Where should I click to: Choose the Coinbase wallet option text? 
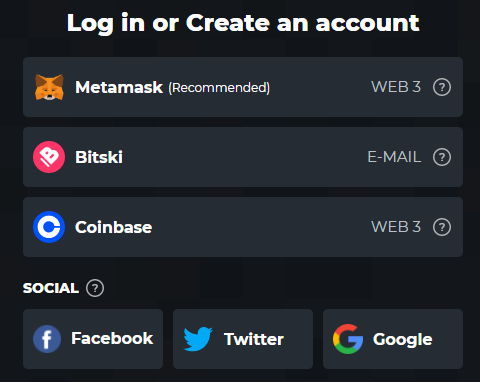click(114, 227)
